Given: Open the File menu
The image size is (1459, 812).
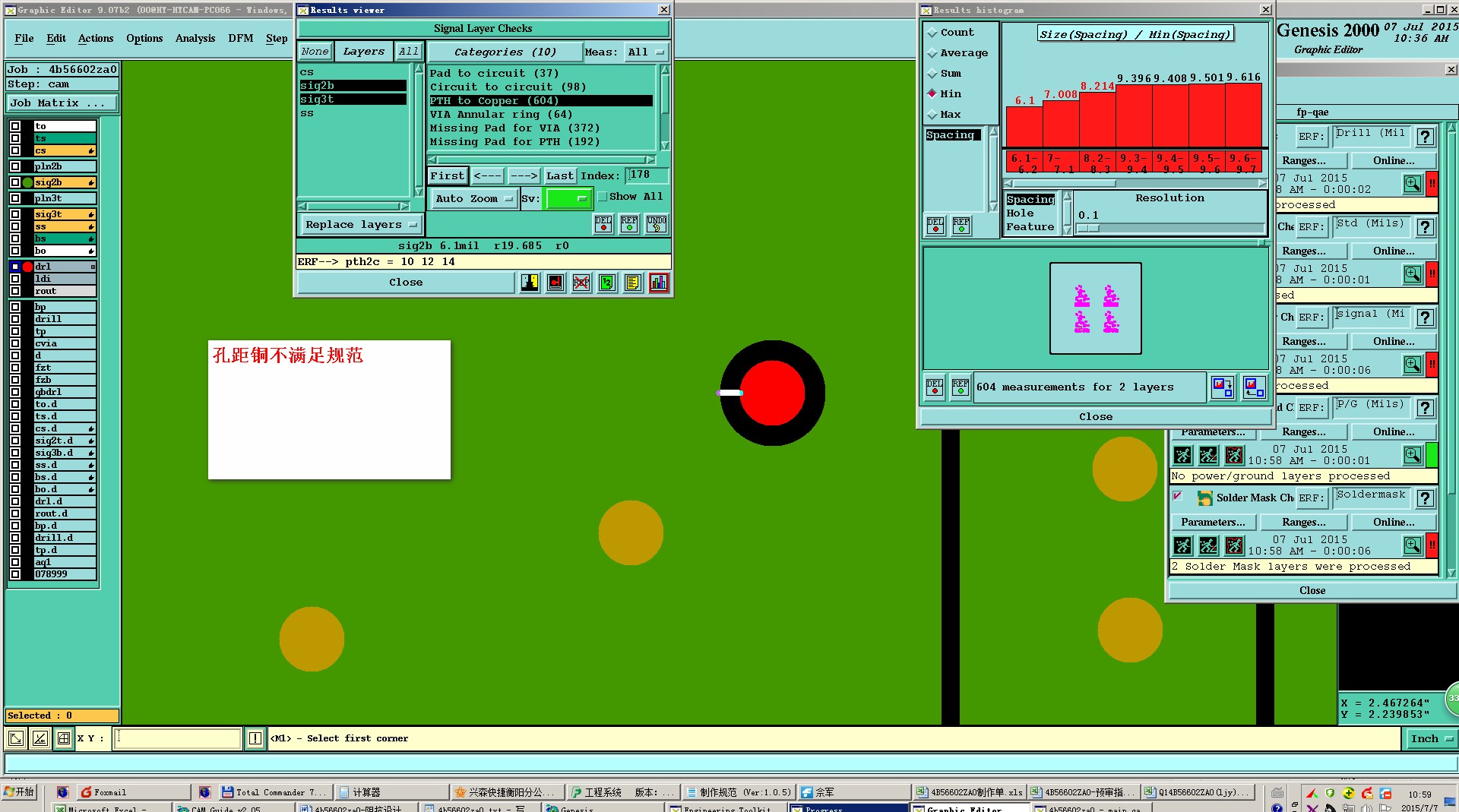Looking at the screenshot, I should (24, 38).
